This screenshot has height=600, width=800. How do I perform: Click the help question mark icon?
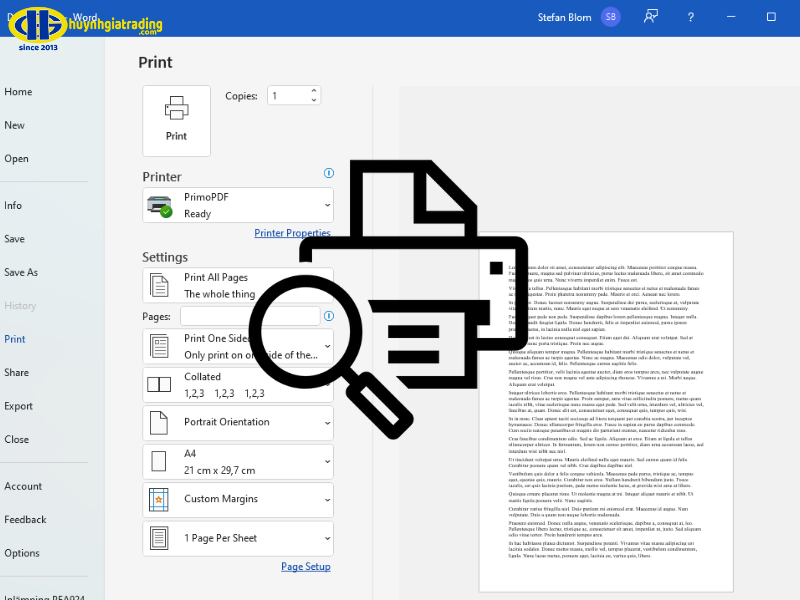coord(691,17)
